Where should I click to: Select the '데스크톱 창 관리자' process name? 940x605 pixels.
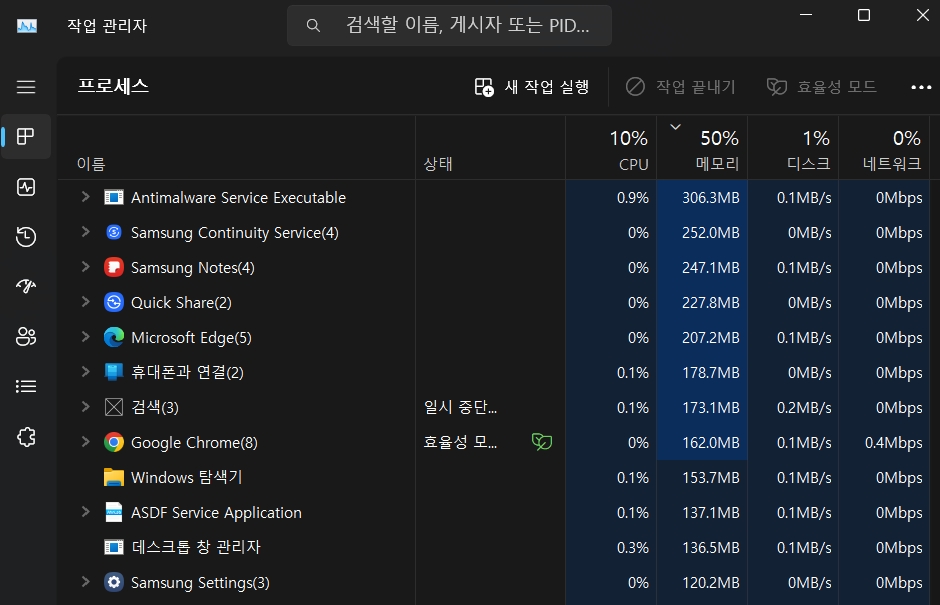[196, 547]
